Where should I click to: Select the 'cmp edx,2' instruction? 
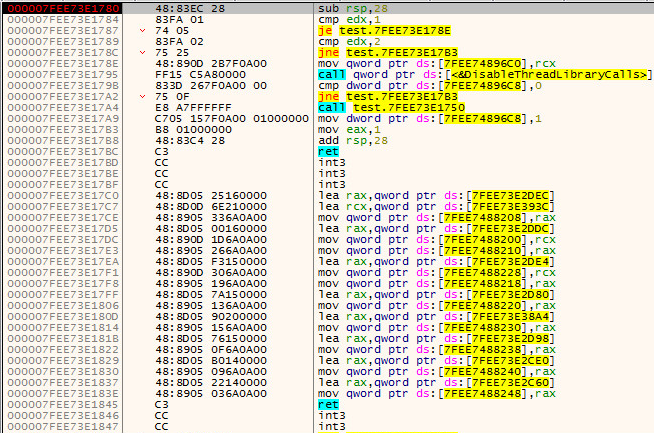click(x=350, y=42)
